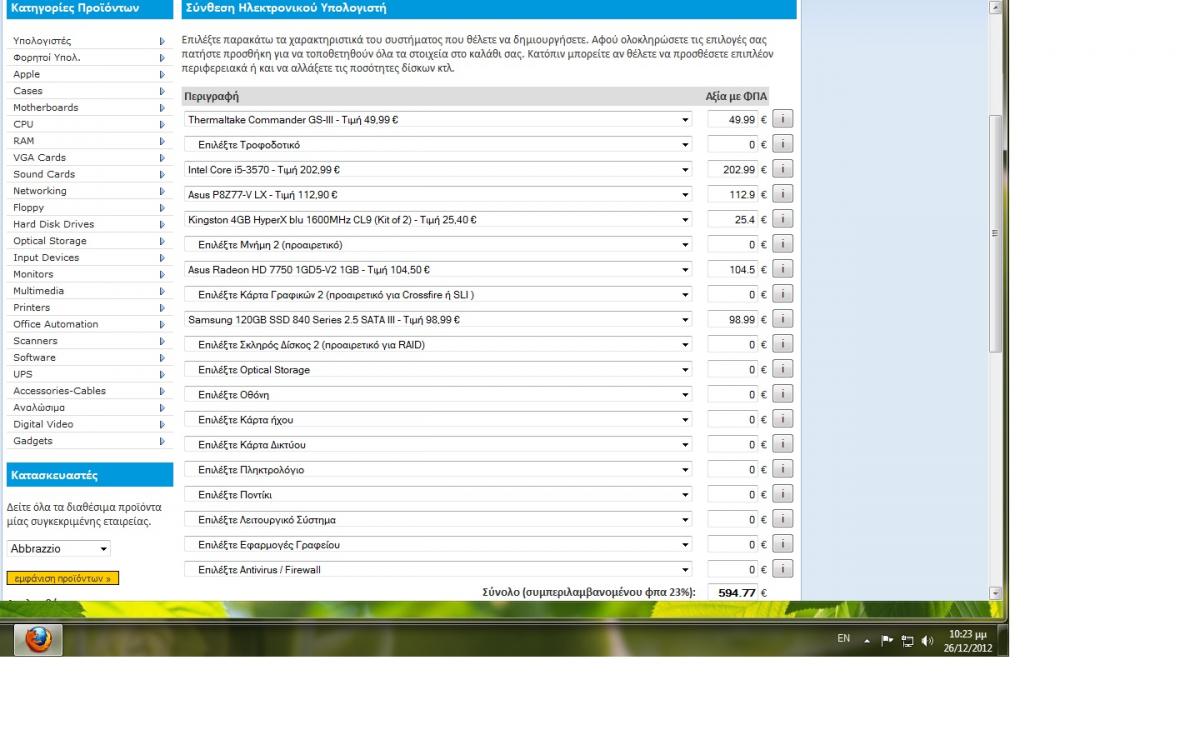Open info for the 'Επιλέξτε Μνήμη 2' row
Screen dimensions: 1200x750
coord(783,244)
